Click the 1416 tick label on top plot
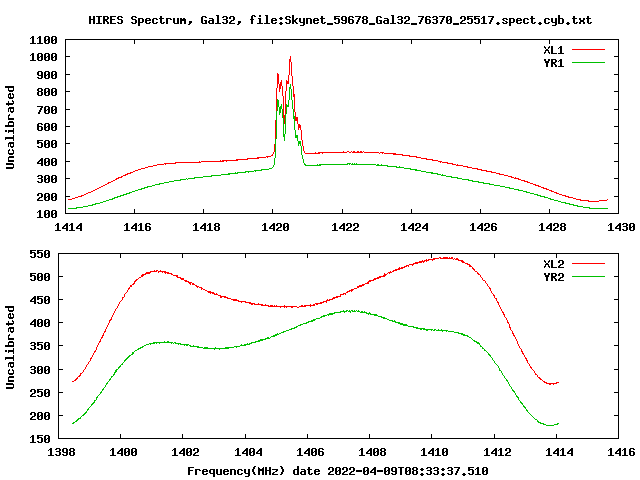Screen dimensions: 640x480 [x=137, y=227]
